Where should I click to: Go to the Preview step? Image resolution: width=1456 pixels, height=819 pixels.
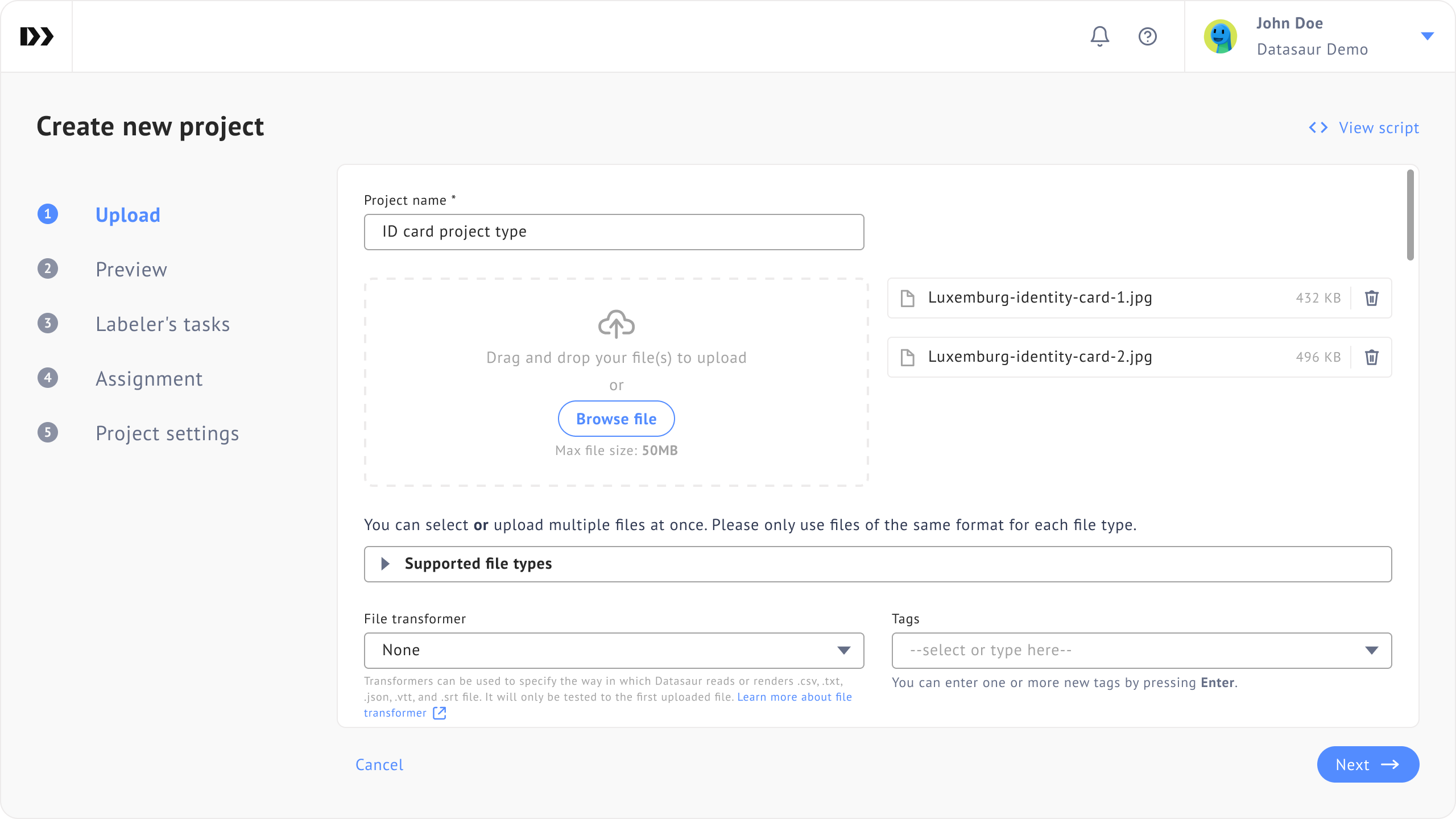(x=131, y=269)
